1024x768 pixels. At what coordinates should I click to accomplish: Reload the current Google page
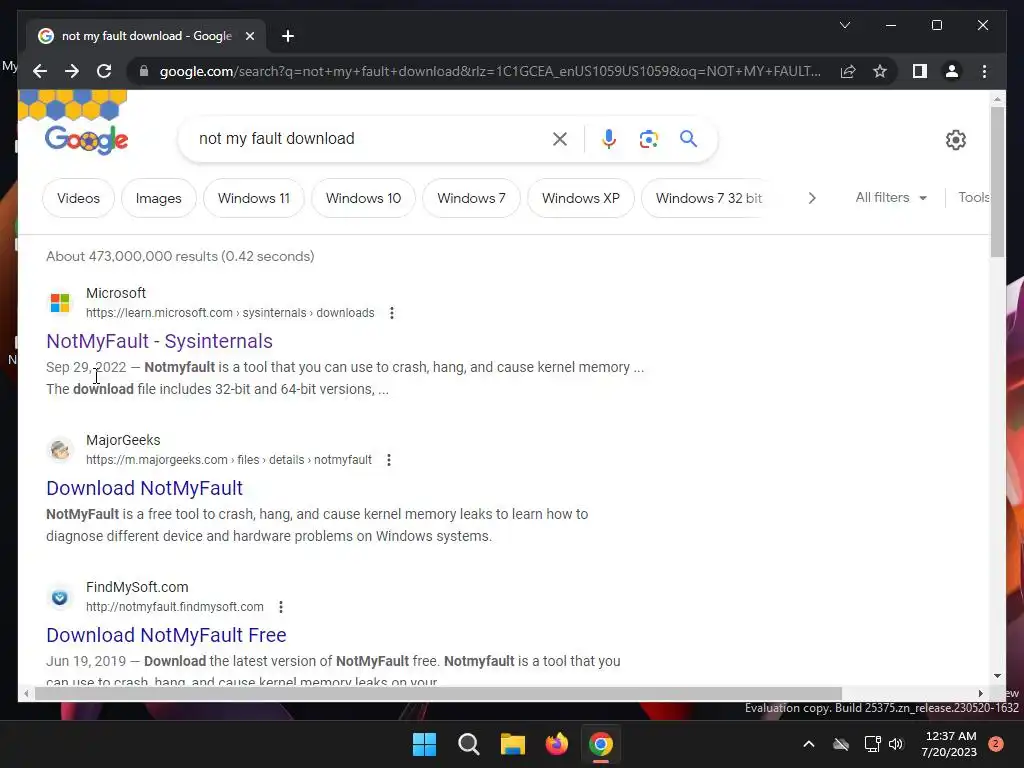click(104, 71)
